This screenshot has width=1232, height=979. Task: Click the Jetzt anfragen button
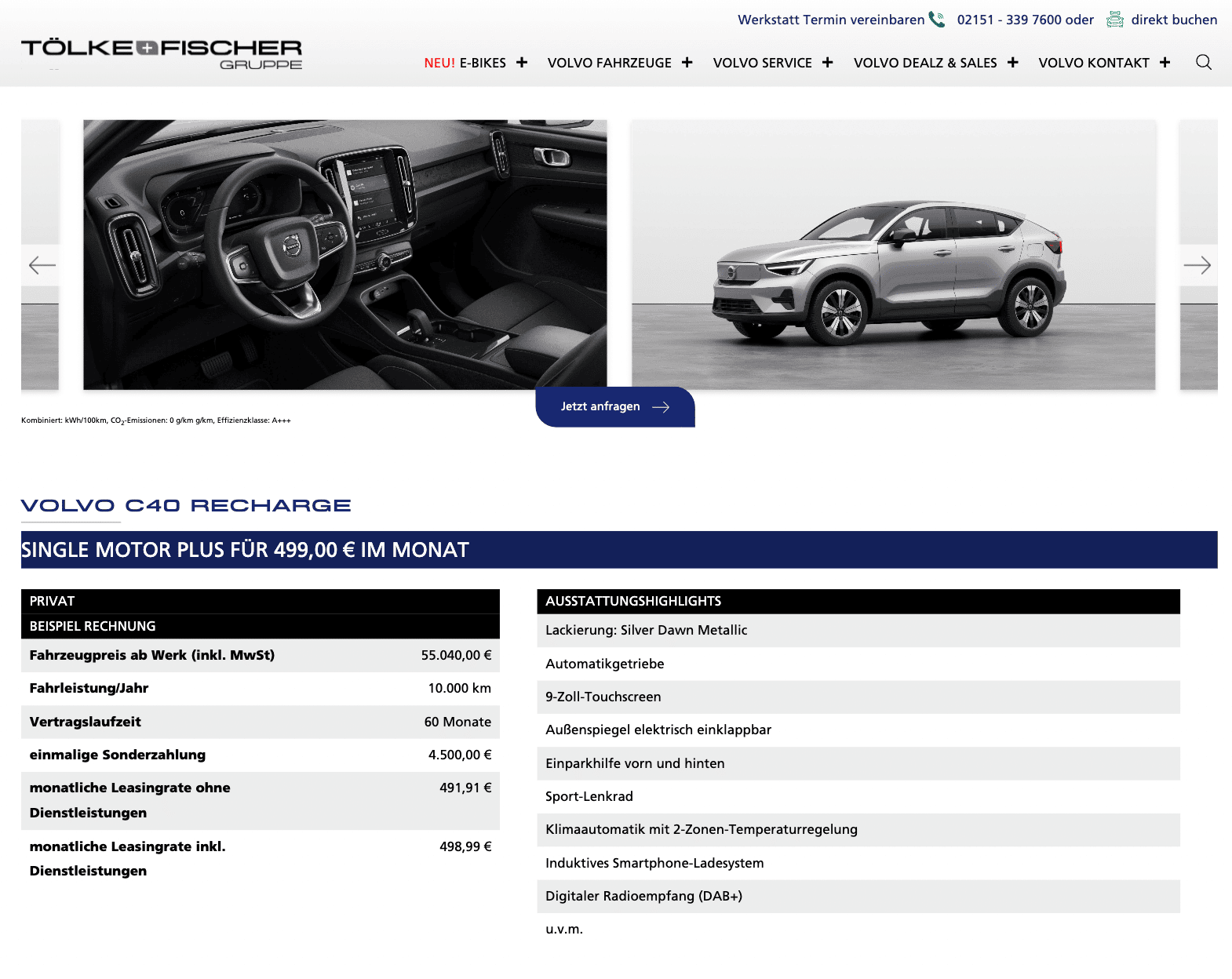coord(615,406)
